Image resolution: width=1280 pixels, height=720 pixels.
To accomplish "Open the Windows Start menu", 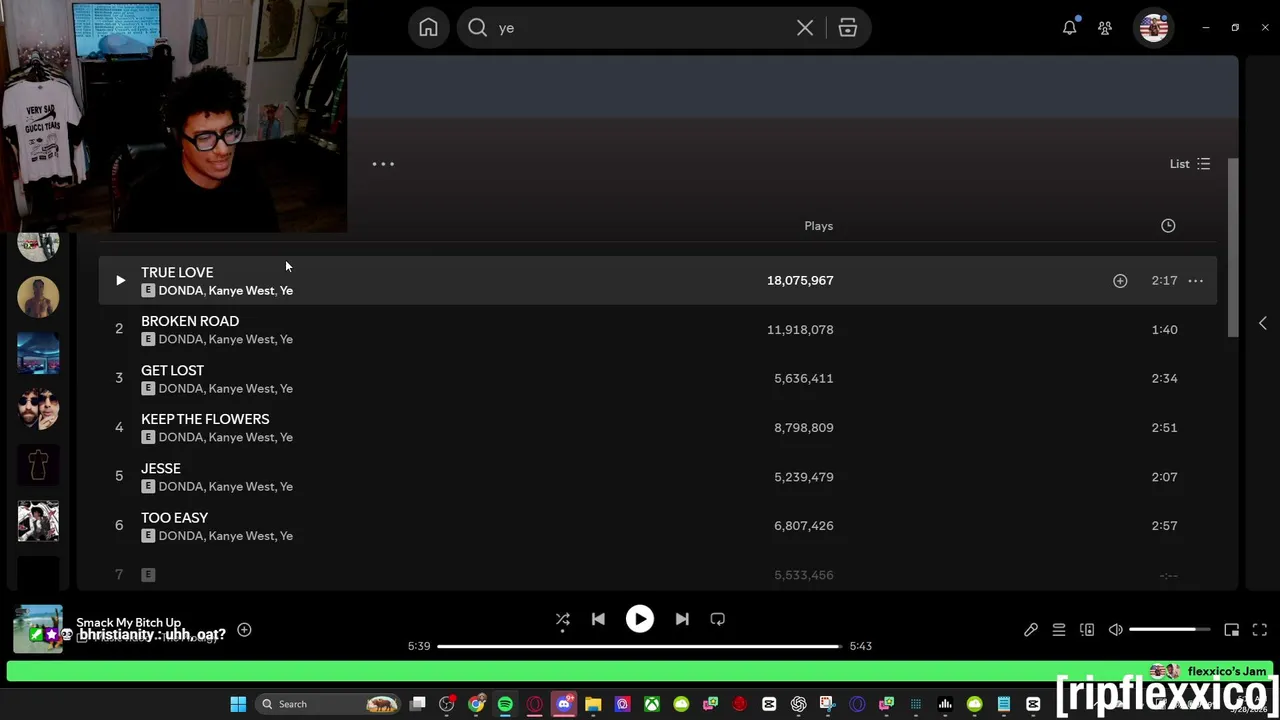I will pyautogui.click(x=238, y=704).
